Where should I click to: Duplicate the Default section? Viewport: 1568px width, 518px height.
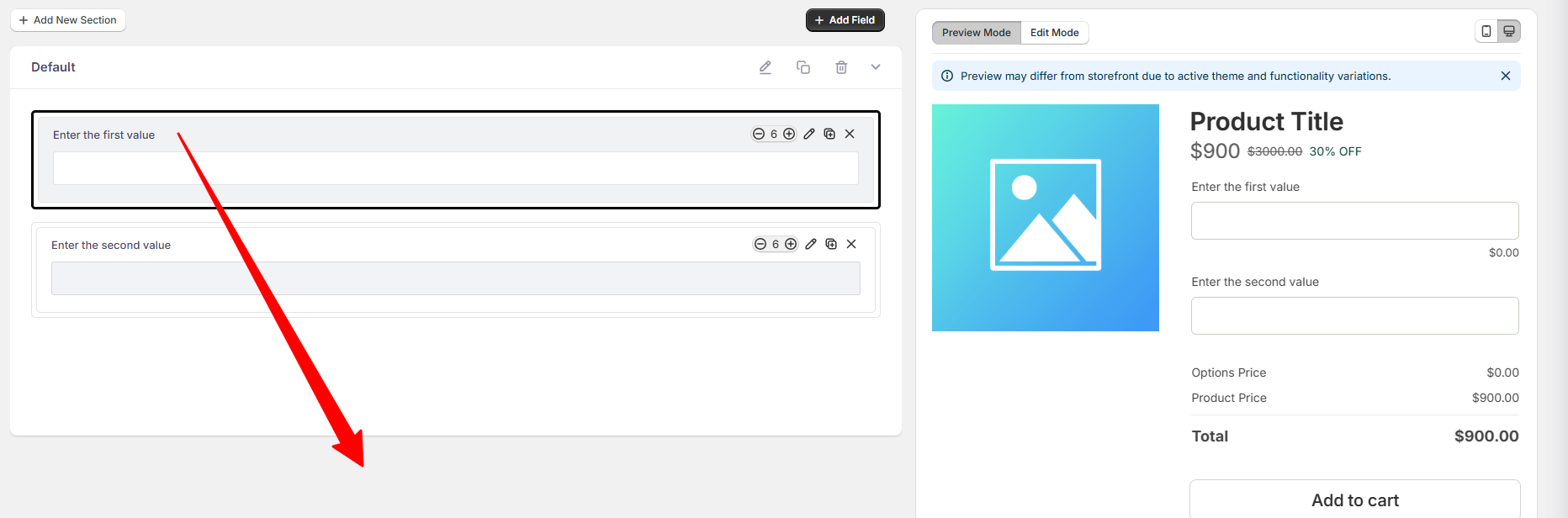click(803, 67)
